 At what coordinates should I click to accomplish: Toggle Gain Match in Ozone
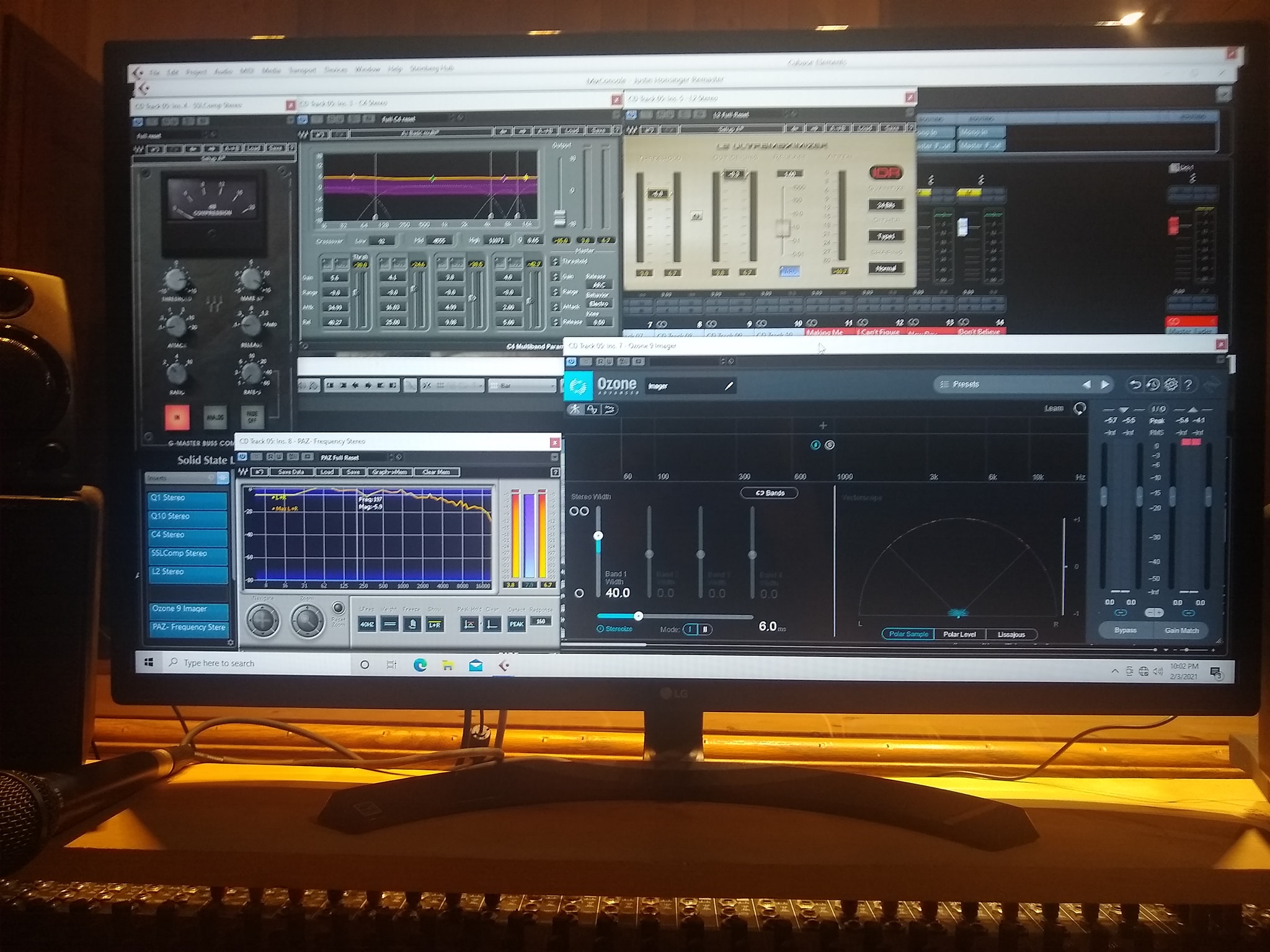(x=1181, y=630)
